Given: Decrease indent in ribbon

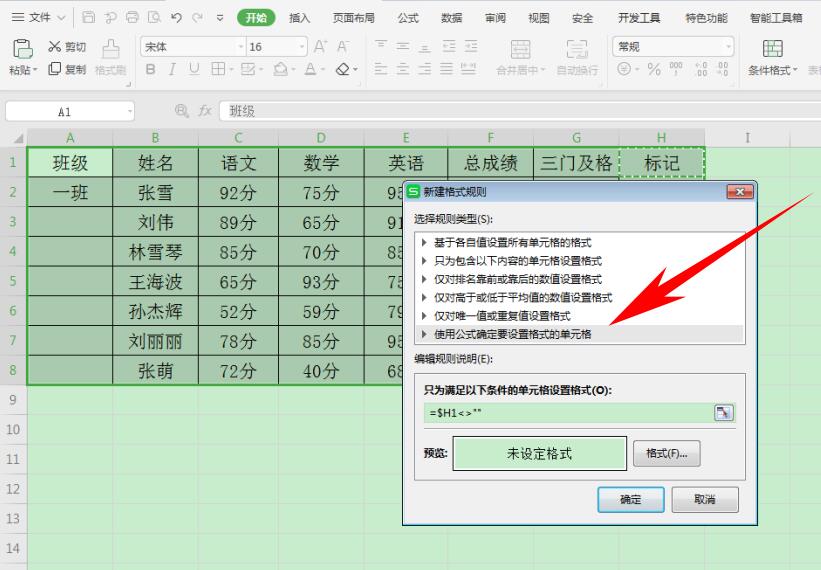Looking at the screenshot, I should (x=449, y=46).
